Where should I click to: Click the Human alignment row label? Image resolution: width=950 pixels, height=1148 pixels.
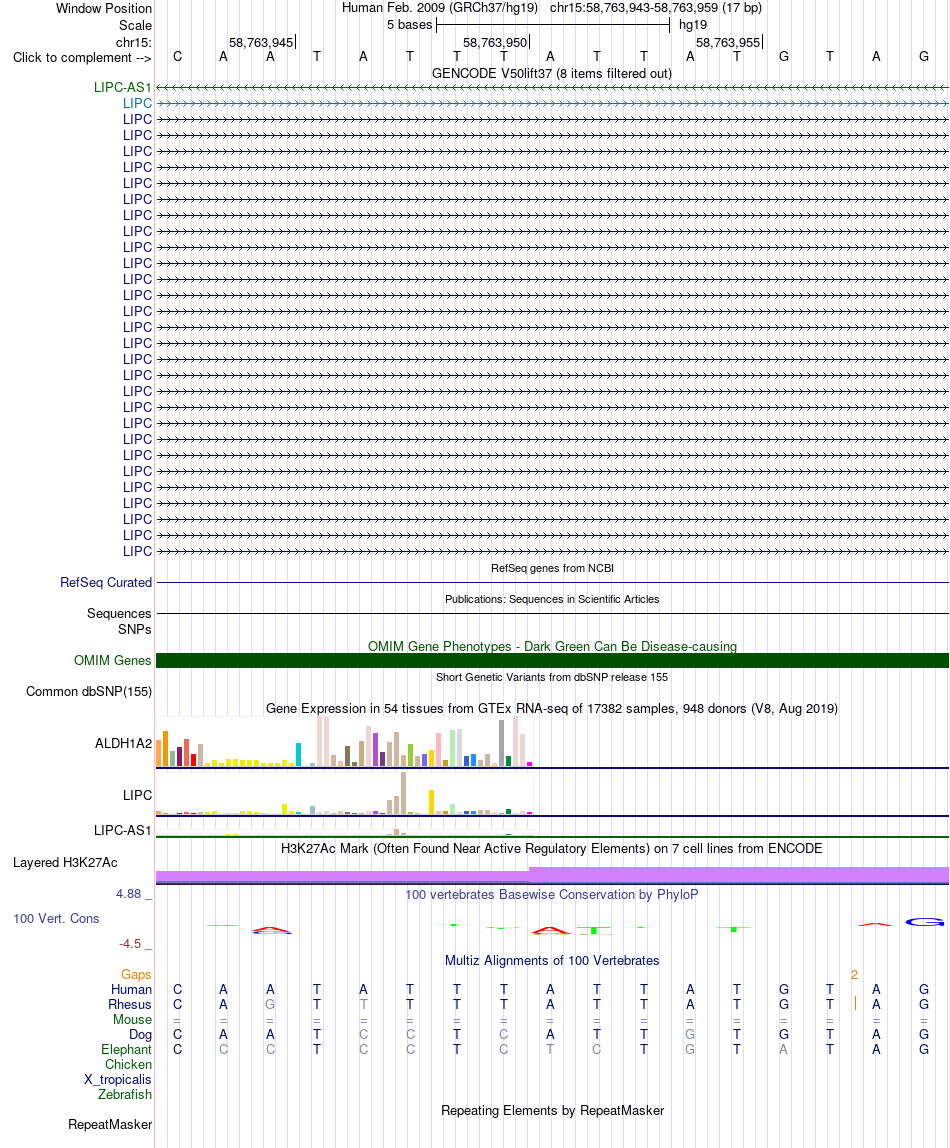pos(132,990)
